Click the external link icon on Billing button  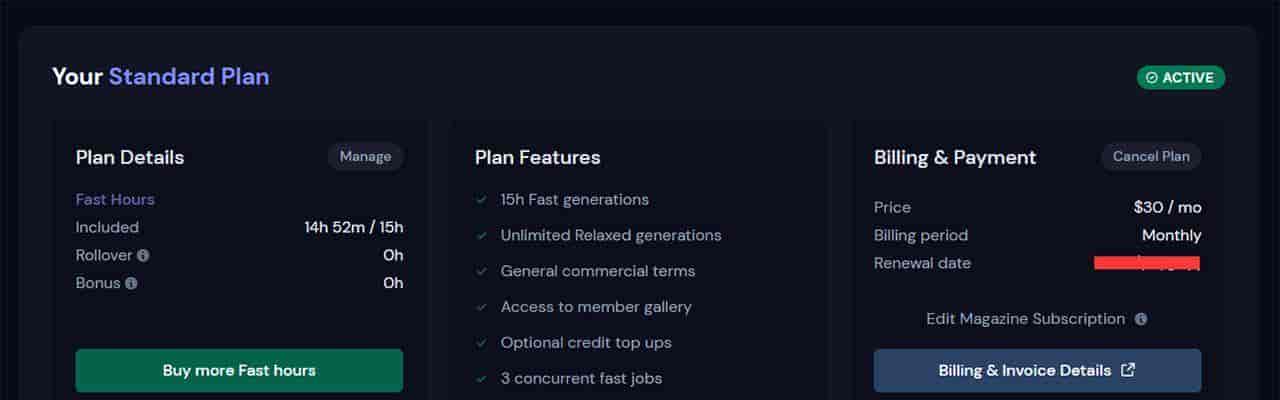(1128, 370)
